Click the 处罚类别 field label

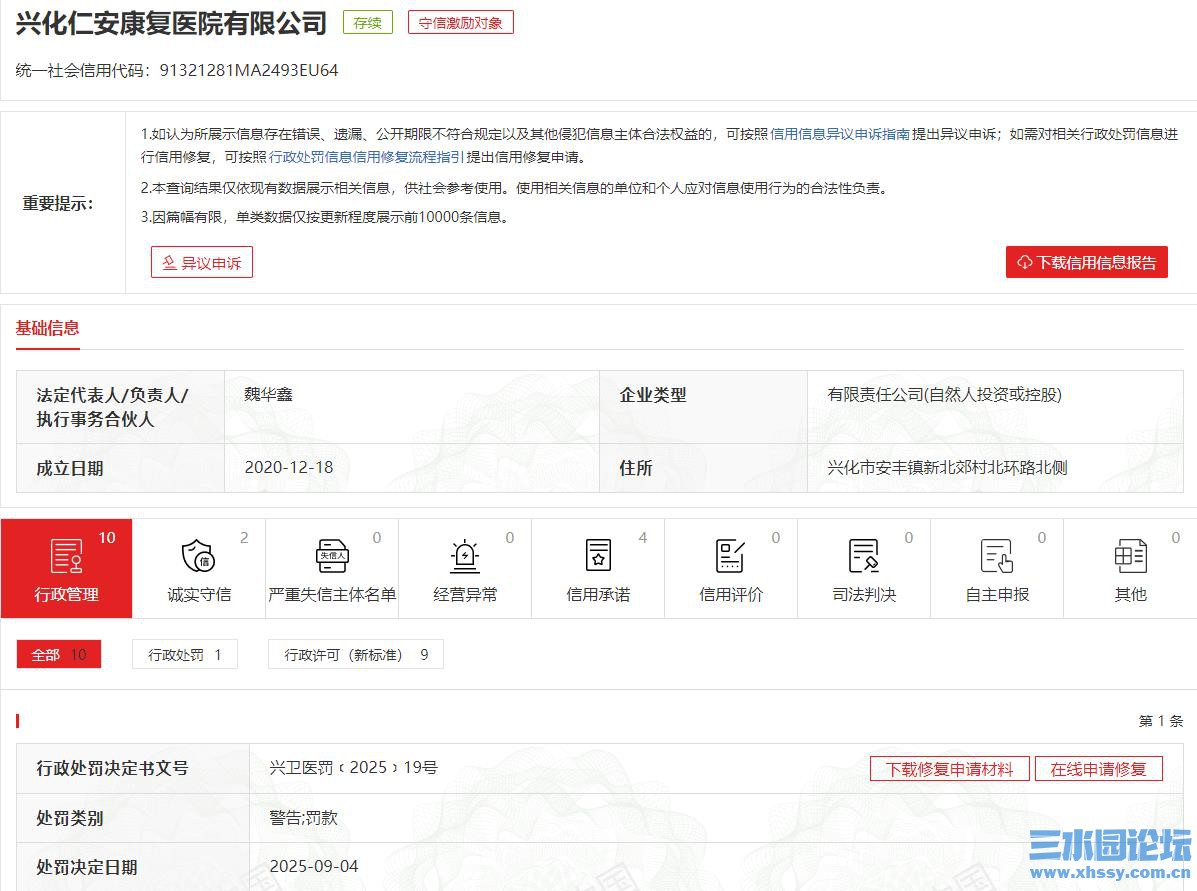click(x=69, y=818)
